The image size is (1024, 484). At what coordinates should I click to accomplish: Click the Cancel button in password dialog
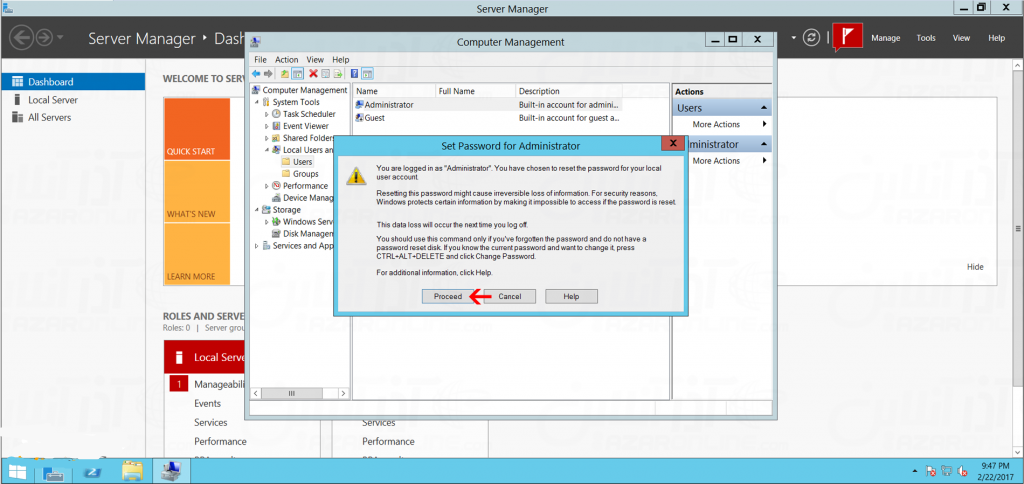coord(509,297)
